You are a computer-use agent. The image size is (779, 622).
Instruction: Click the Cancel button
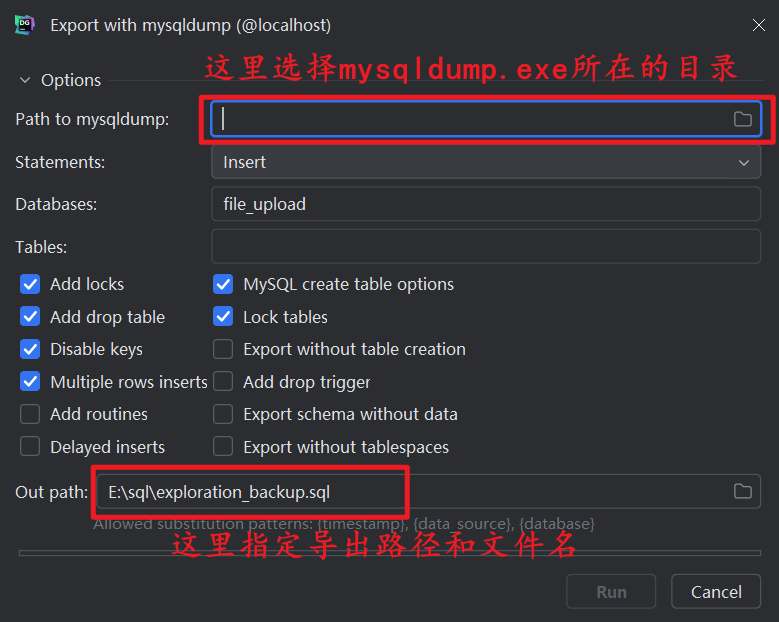point(715,591)
